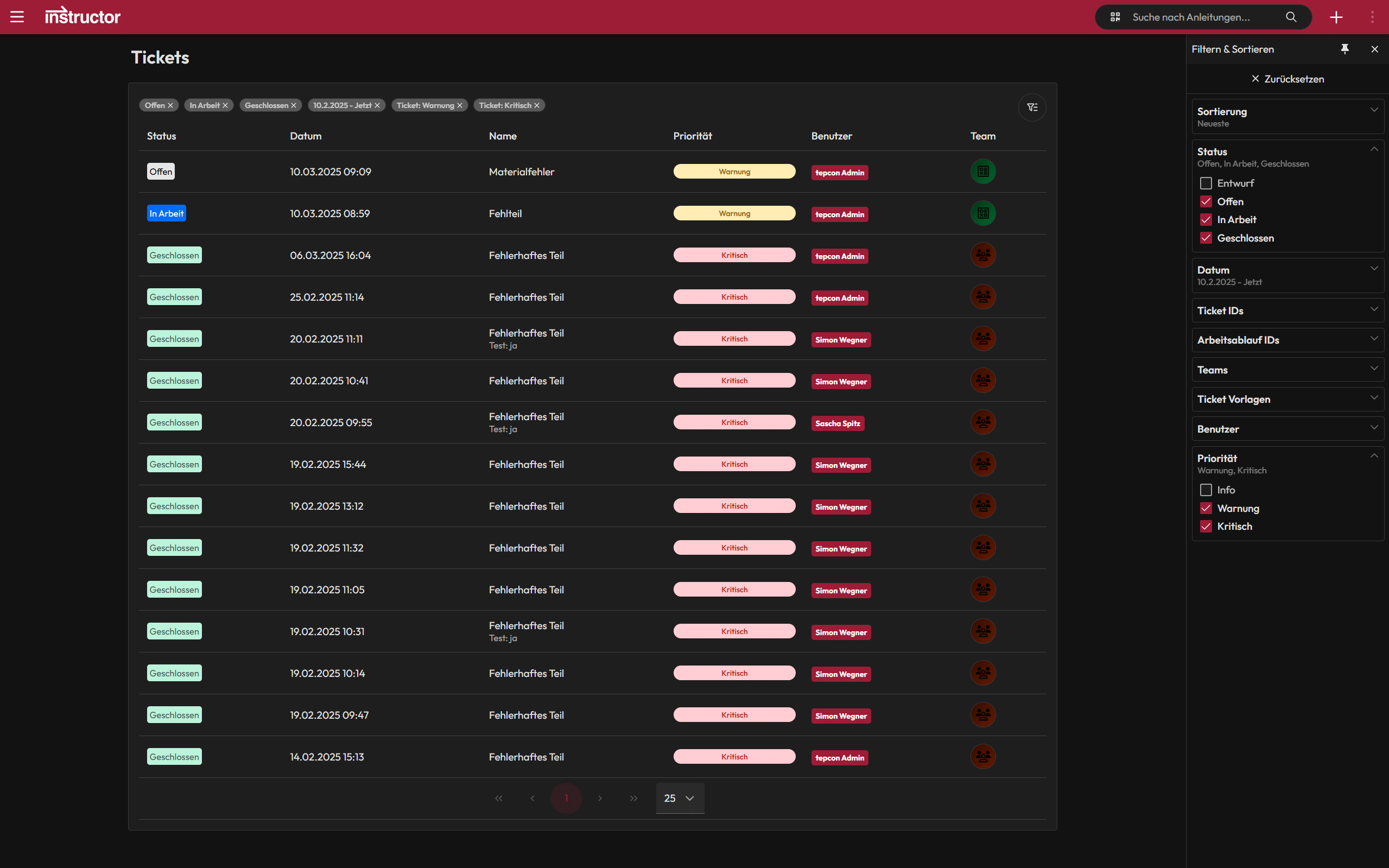The image size is (1389, 868).
Task: Expand the Benutzer filter section
Action: coord(1374,428)
